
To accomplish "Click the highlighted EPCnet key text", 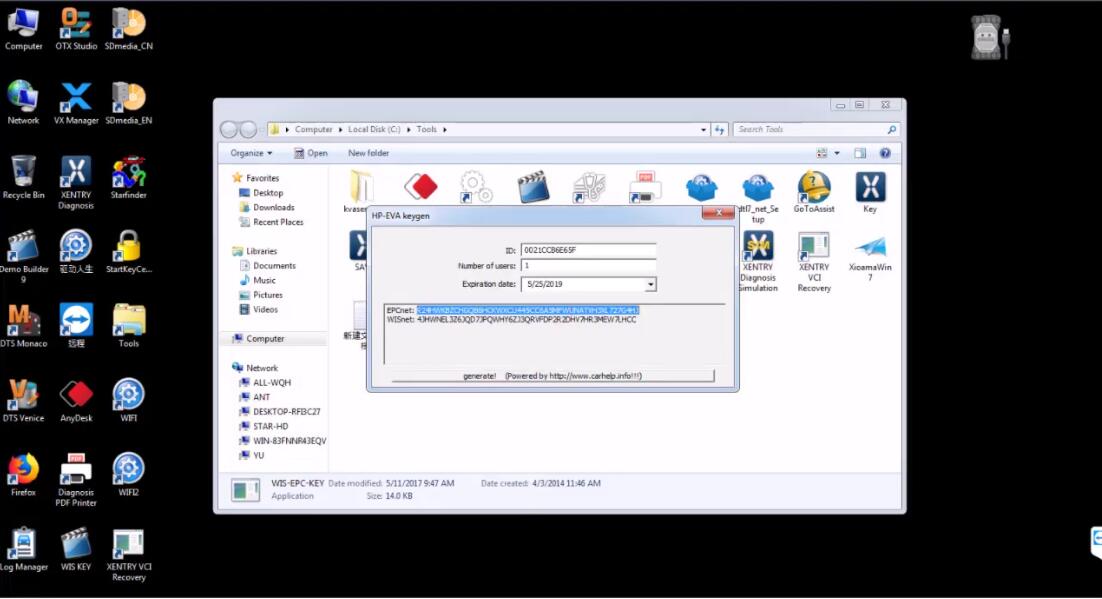I will point(528,310).
